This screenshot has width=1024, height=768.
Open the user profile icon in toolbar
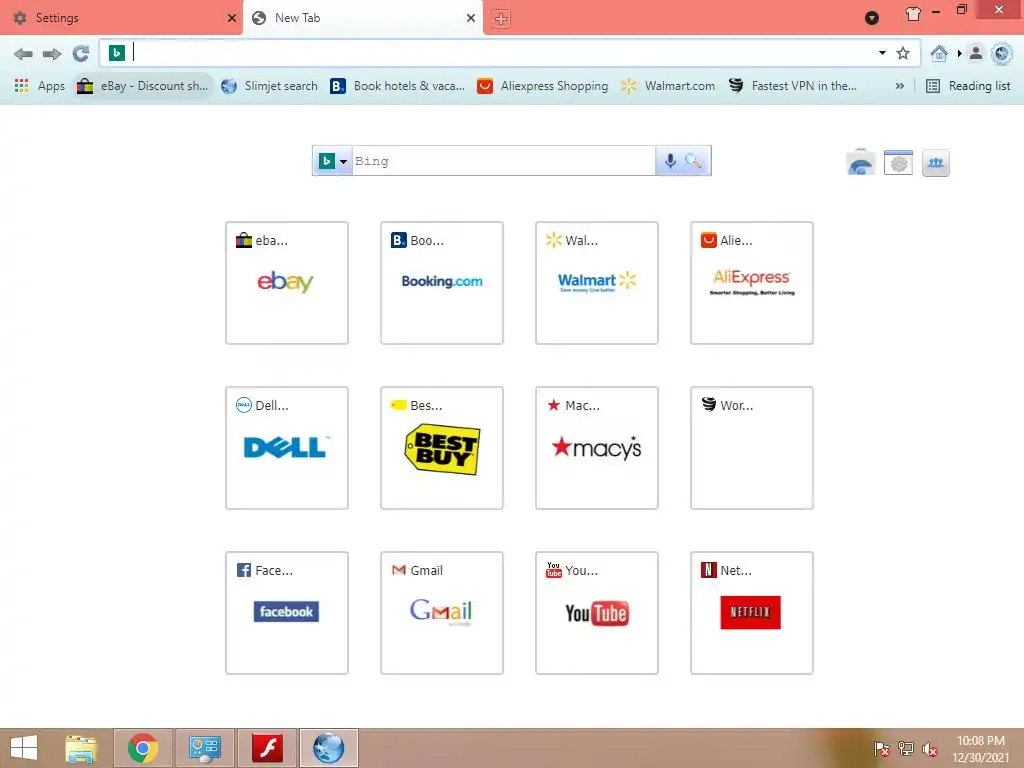coord(976,53)
